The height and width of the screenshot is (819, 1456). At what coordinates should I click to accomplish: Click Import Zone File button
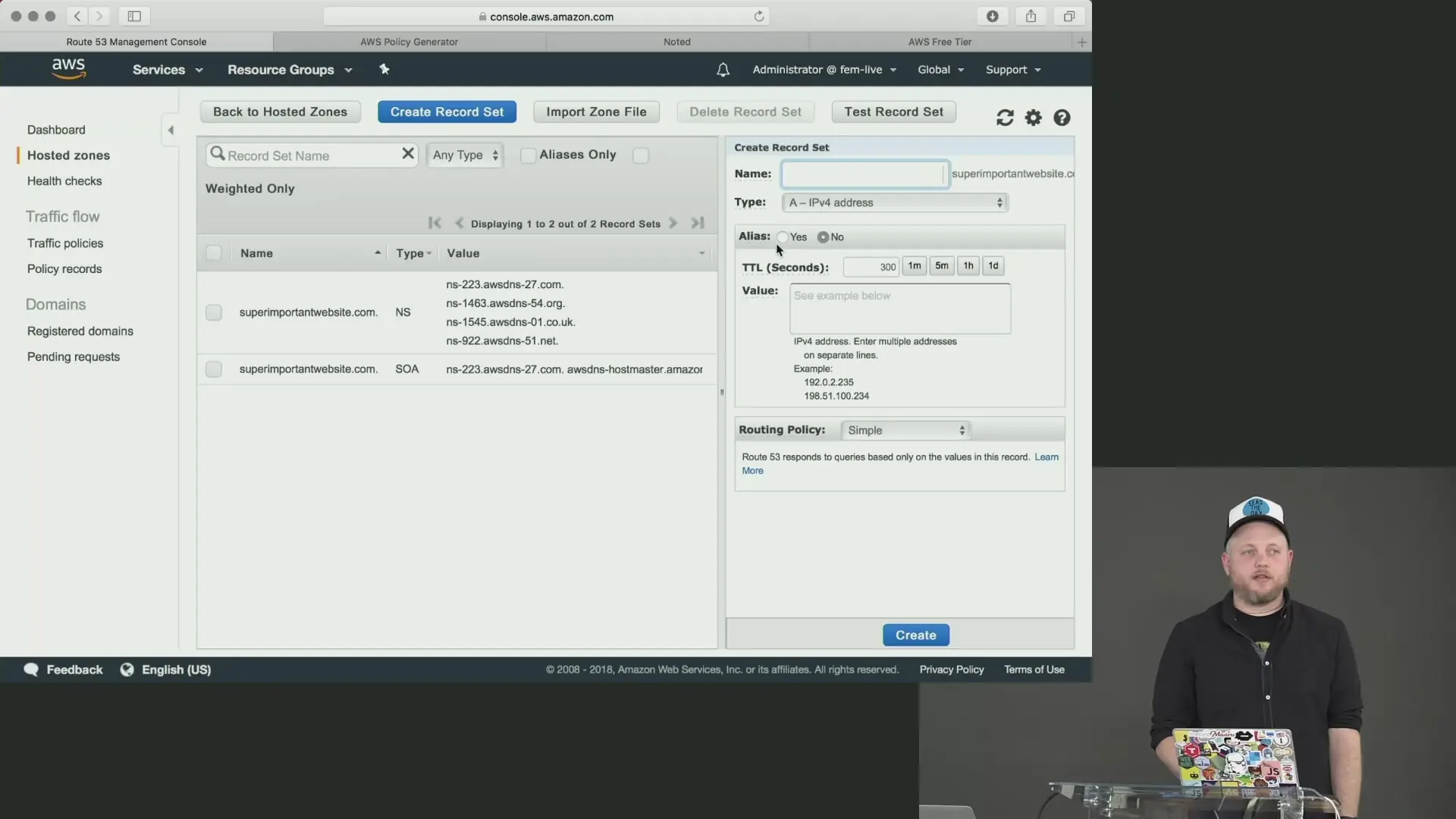596,111
